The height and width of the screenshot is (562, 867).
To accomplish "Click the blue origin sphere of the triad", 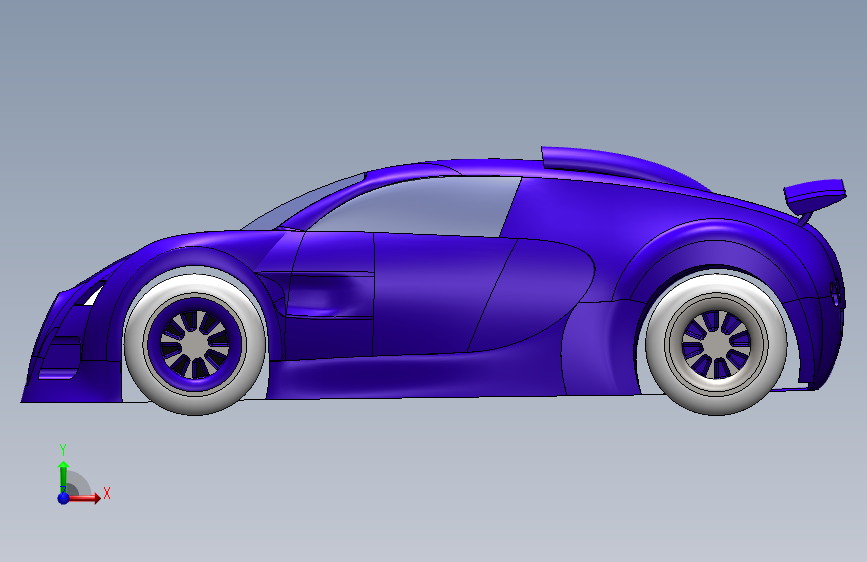I will 64,498.
